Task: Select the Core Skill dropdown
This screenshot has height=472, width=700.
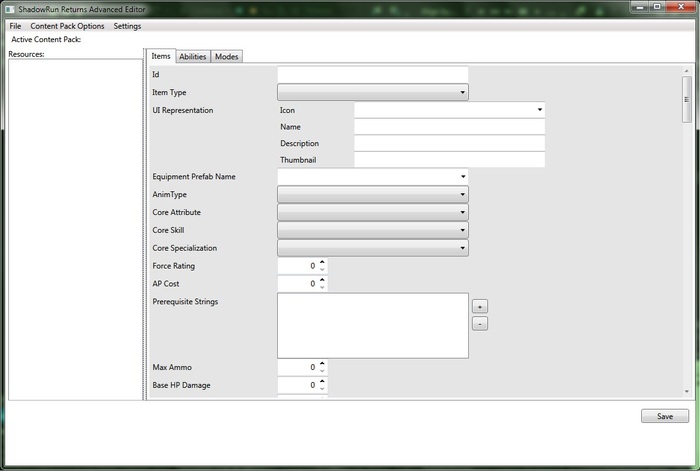Action: tap(372, 231)
